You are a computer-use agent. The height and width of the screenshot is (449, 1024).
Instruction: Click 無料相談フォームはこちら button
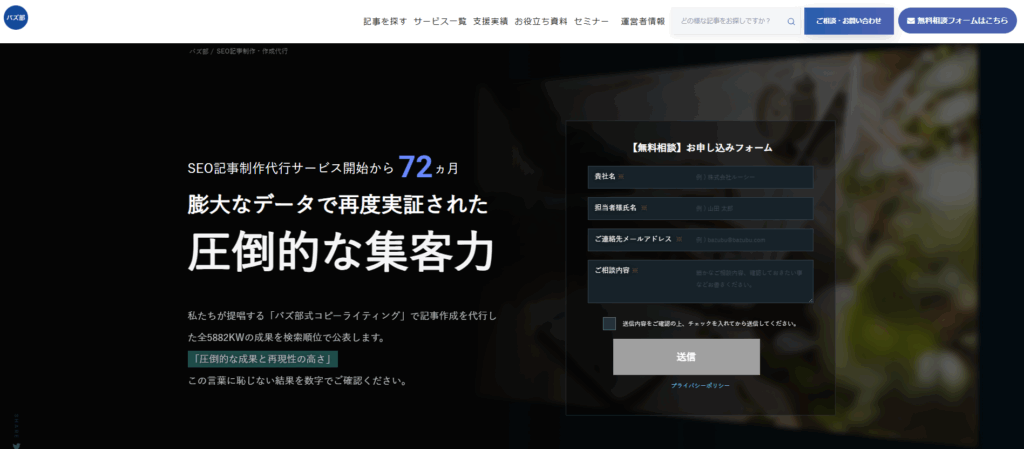click(x=957, y=21)
